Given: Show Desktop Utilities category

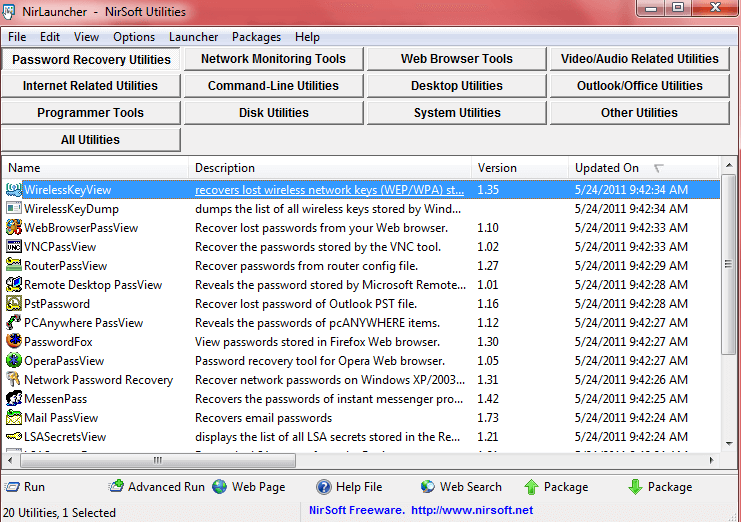Looking at the screenshot, I should (457, 86).
